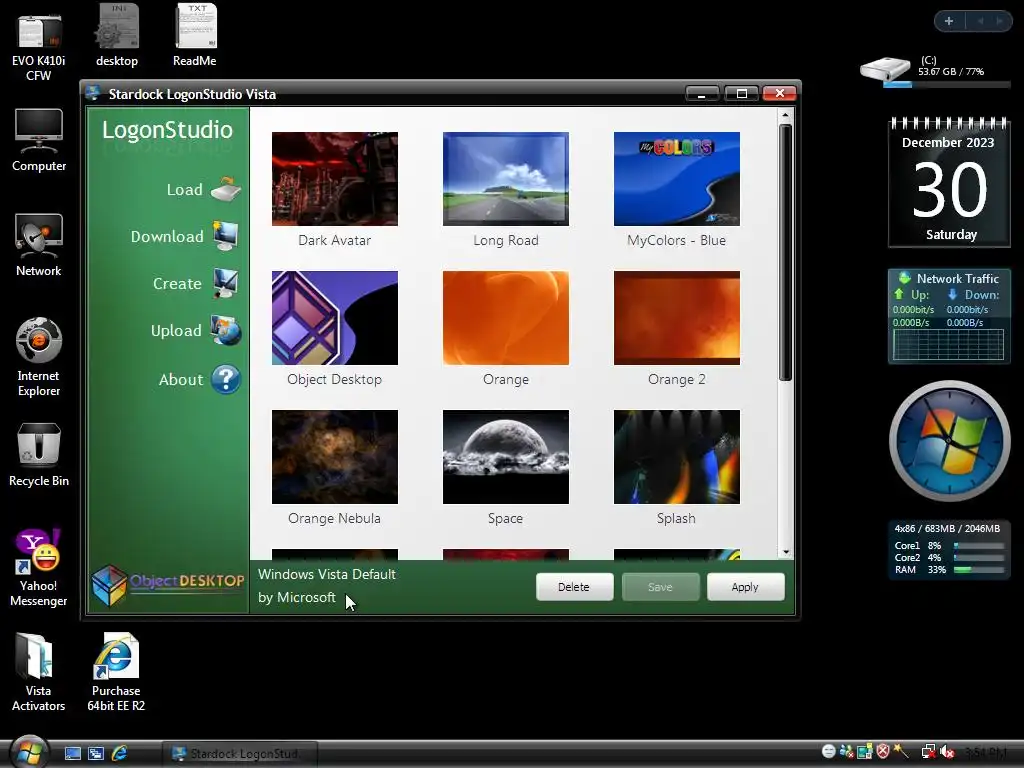Image resolution: width=1024 pixels, height=768 pixels.
Task: Click the calendar gadget showing December 30
Action: (949, 182)
